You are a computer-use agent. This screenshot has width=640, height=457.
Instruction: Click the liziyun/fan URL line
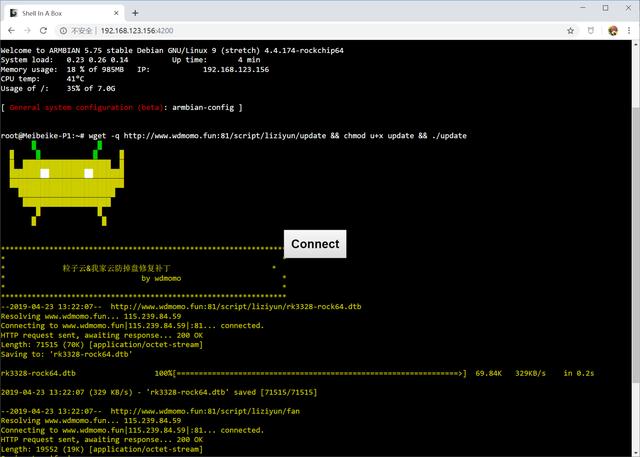tap(150, 411)
